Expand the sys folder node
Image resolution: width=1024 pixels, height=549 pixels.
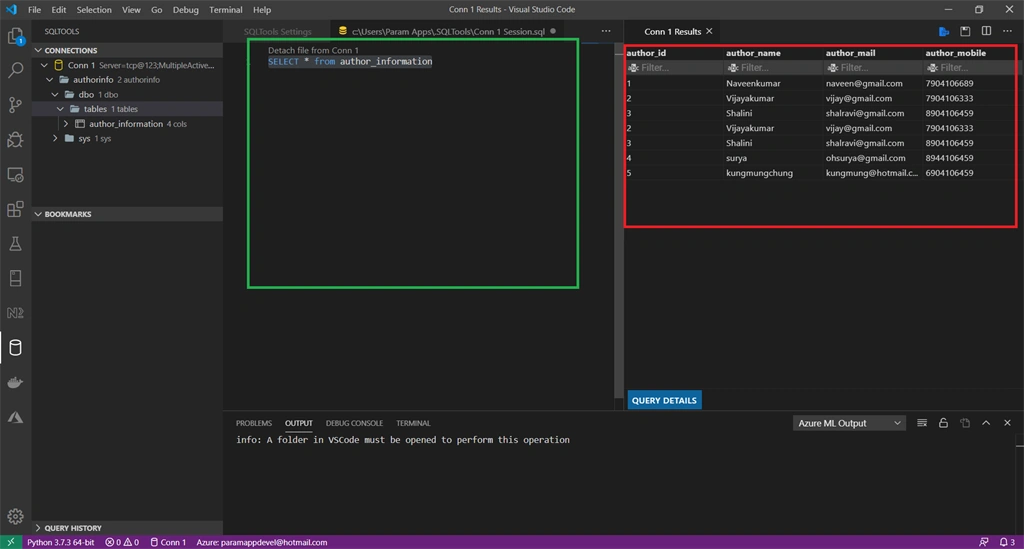click(55, 138)
